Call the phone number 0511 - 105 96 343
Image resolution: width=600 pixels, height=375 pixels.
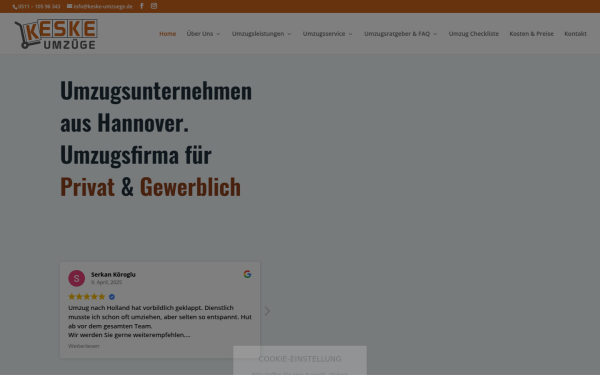coord(37,7)
